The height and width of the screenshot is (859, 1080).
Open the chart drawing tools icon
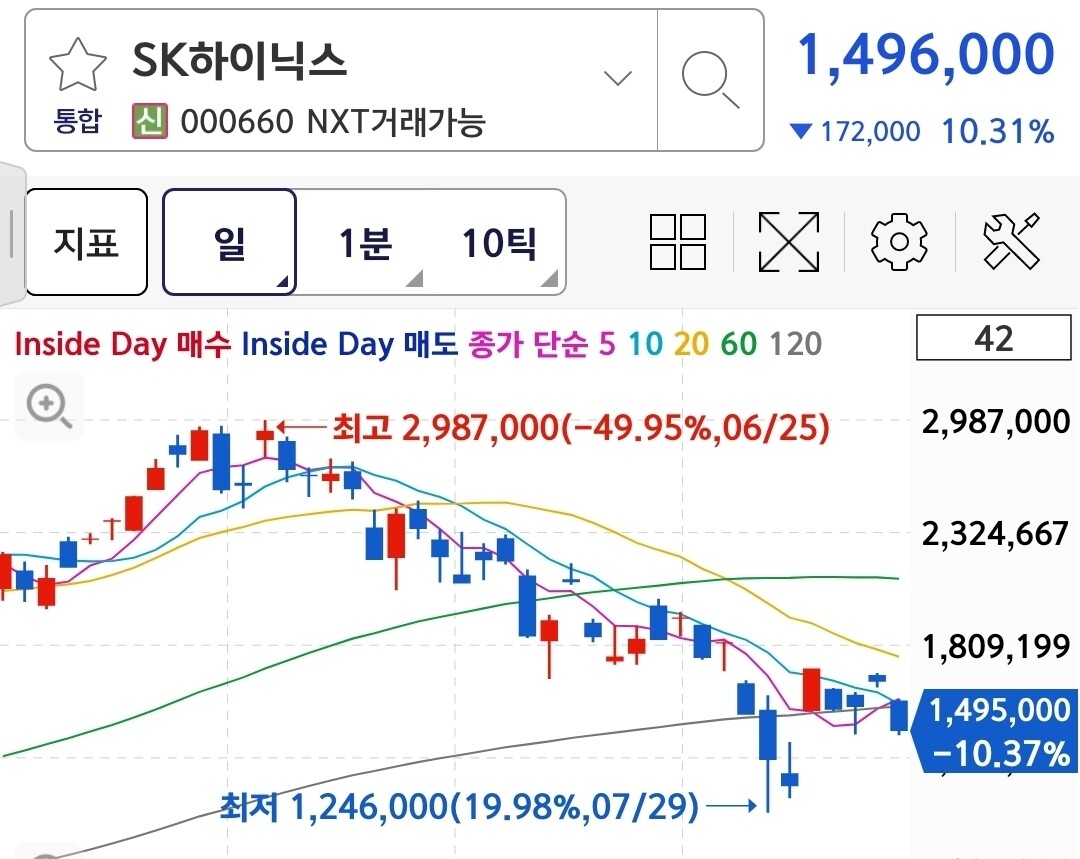click(x=1011, y=241)
